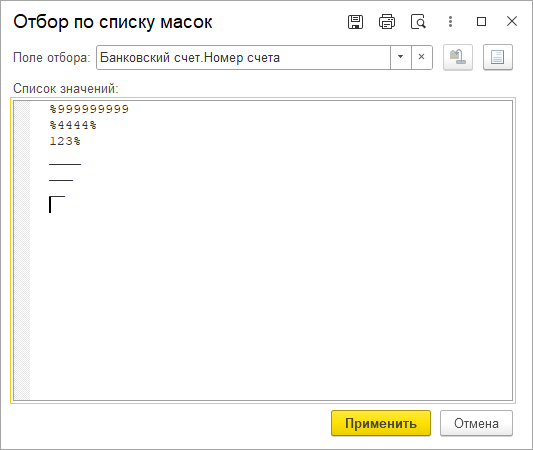Maximize the Отбор по списку масок dialog
This screenshot has width=533, height=450.
coord(481,22)
